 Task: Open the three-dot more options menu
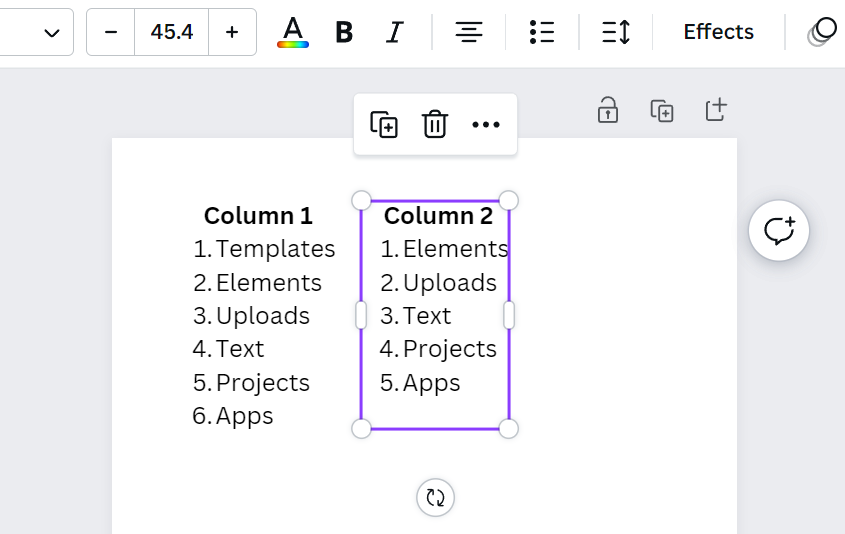tap(486, 125)
